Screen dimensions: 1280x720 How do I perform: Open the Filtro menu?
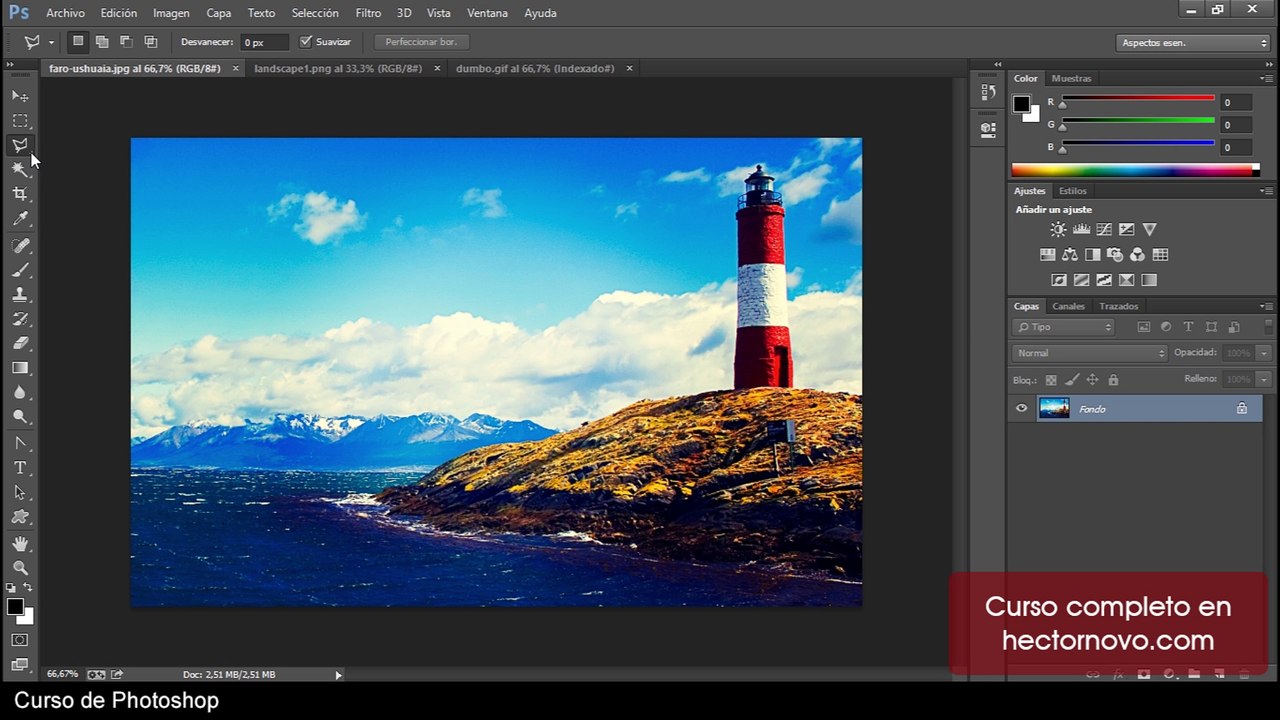point(368,13)
